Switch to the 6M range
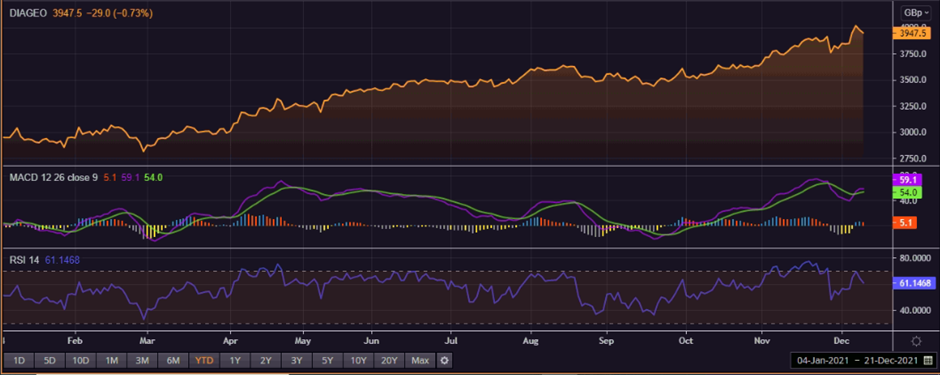This screenshot has width=940, height=375. 173,361
